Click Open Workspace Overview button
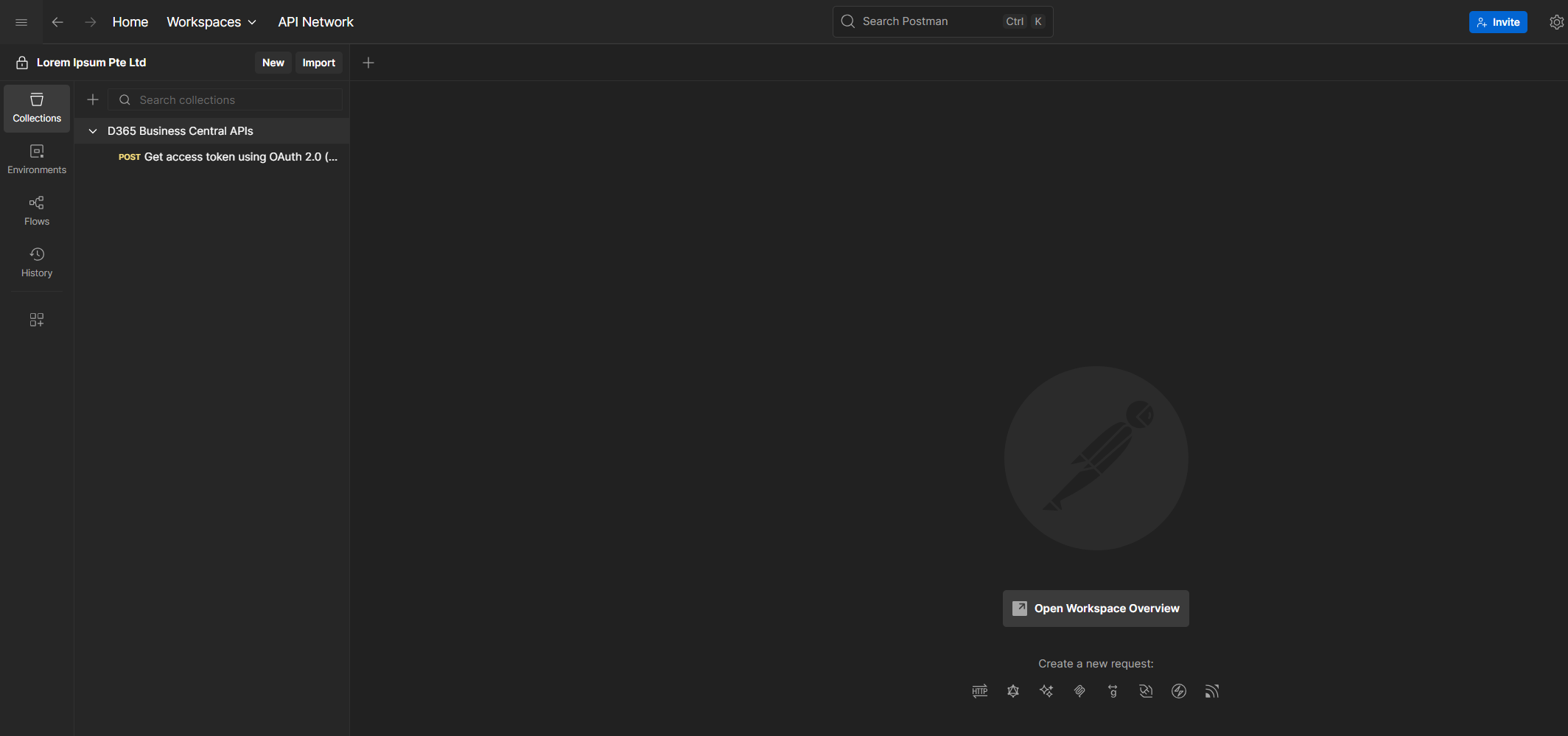 coord(1096,609)
